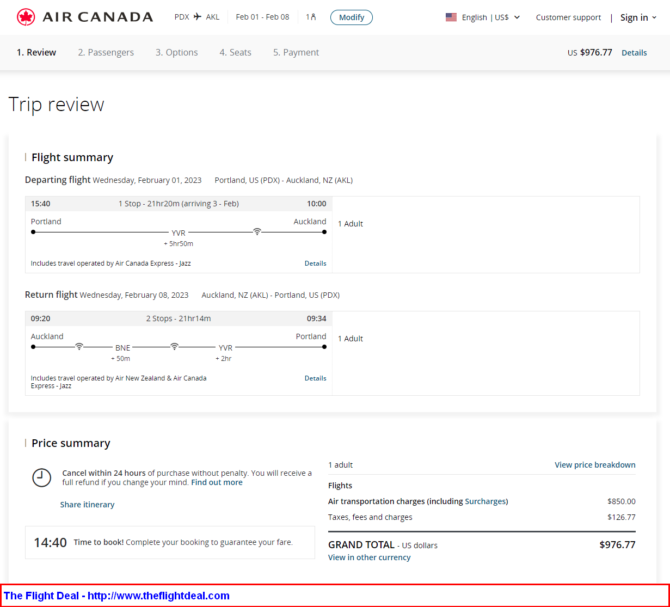Open the Customer support link
Viewport: 670px width, 607px height.
click(568, 17)
